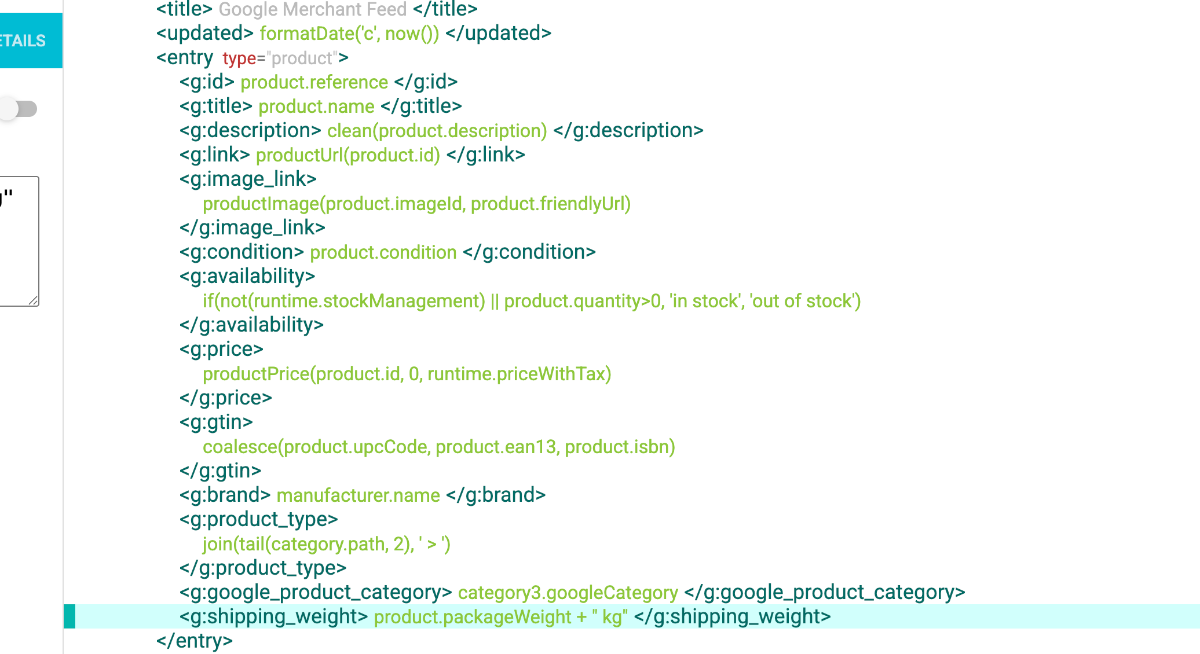Click the teal gutter marker on highlighted line
1200x654 pixels.
pyautogui.click(x=69, y=617)
